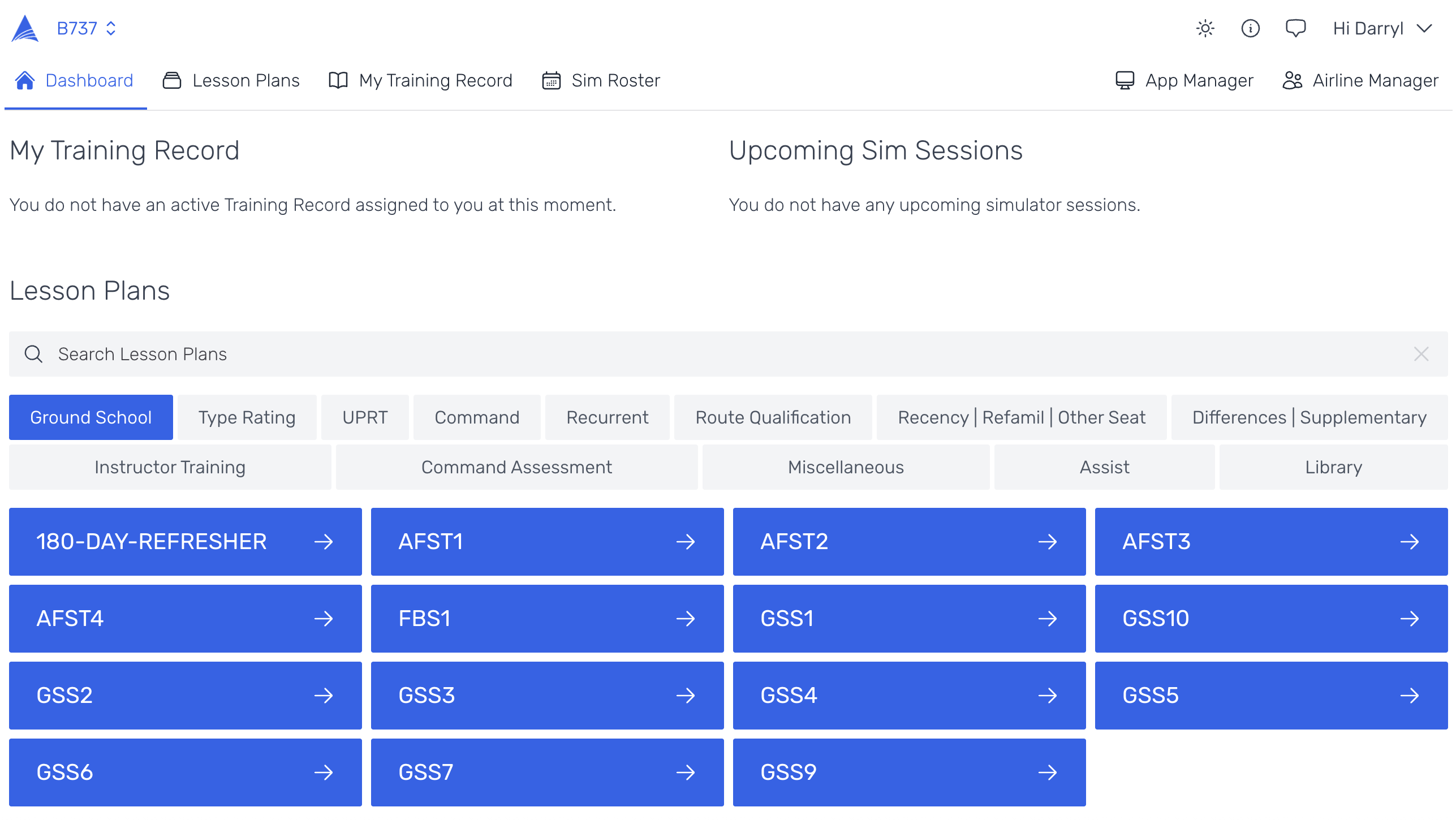The width and height of the screenshot is (1456, 820).
Task: Select the Type Rating category filter
Action: click(247, 417)
